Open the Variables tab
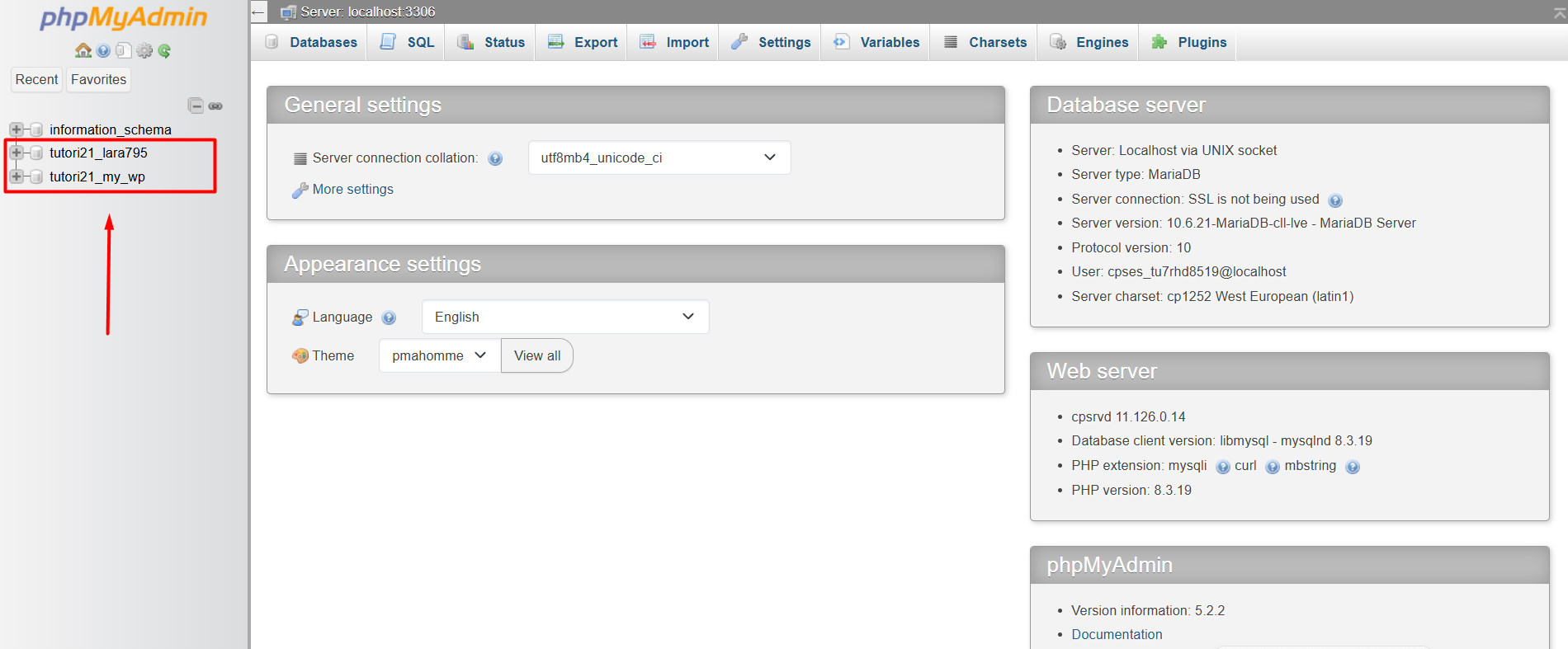1568x649 pixels. [x=876, y=42]
